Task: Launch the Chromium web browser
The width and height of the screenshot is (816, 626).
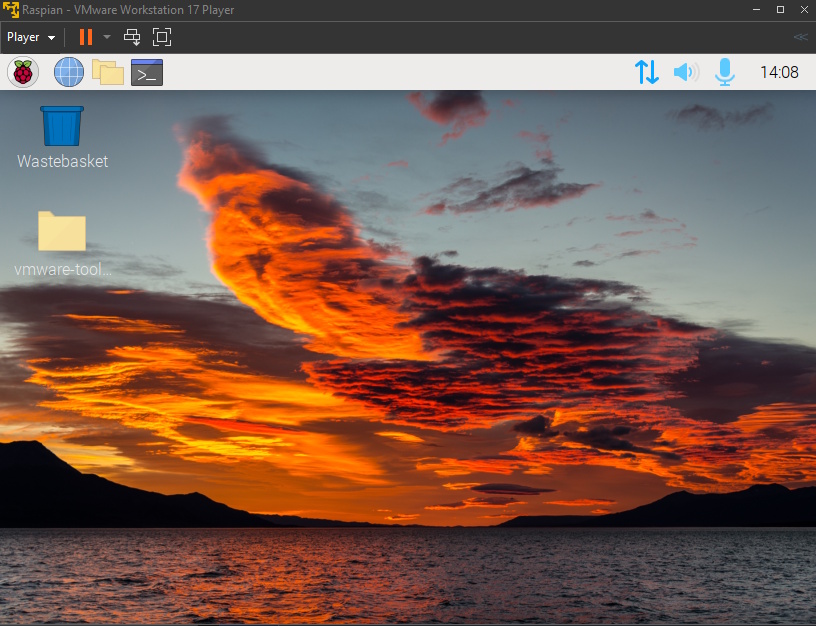Action: click(67, 71)
